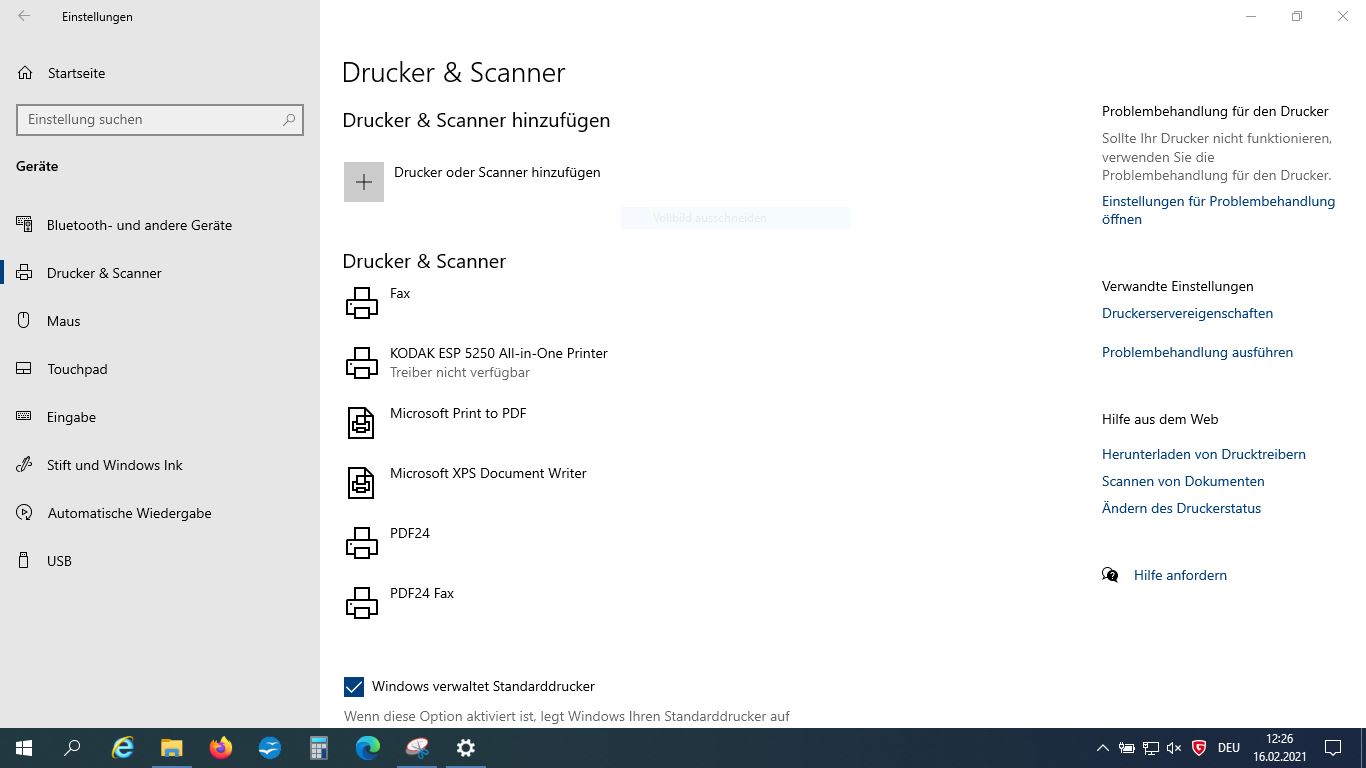Open the clock showing 12:26
Image resolution: width=1366 pixels, height=768 pixels.
click(x=1279, y=748)
